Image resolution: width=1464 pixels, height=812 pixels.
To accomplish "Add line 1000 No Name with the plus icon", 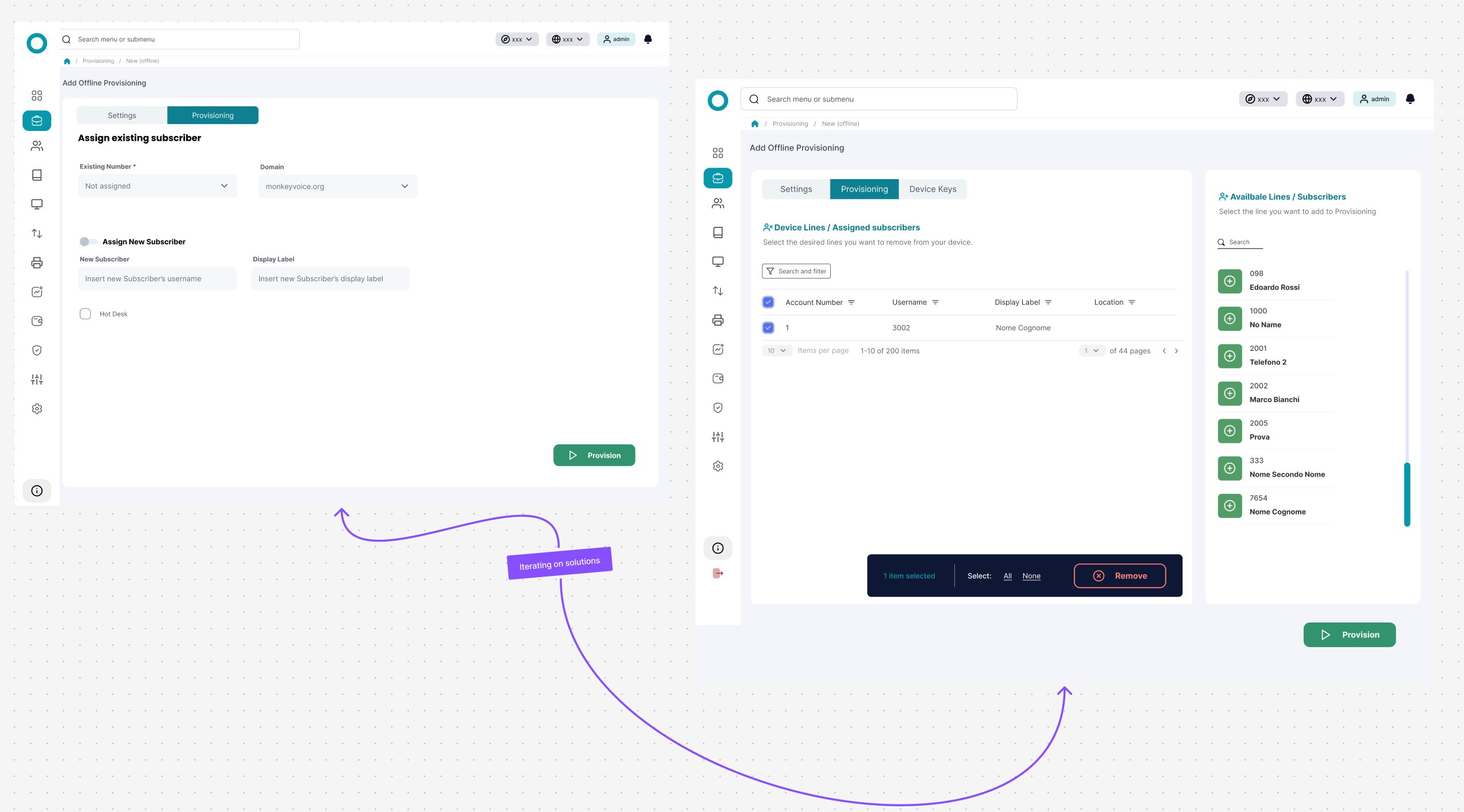I will (x=1230, y=318).
